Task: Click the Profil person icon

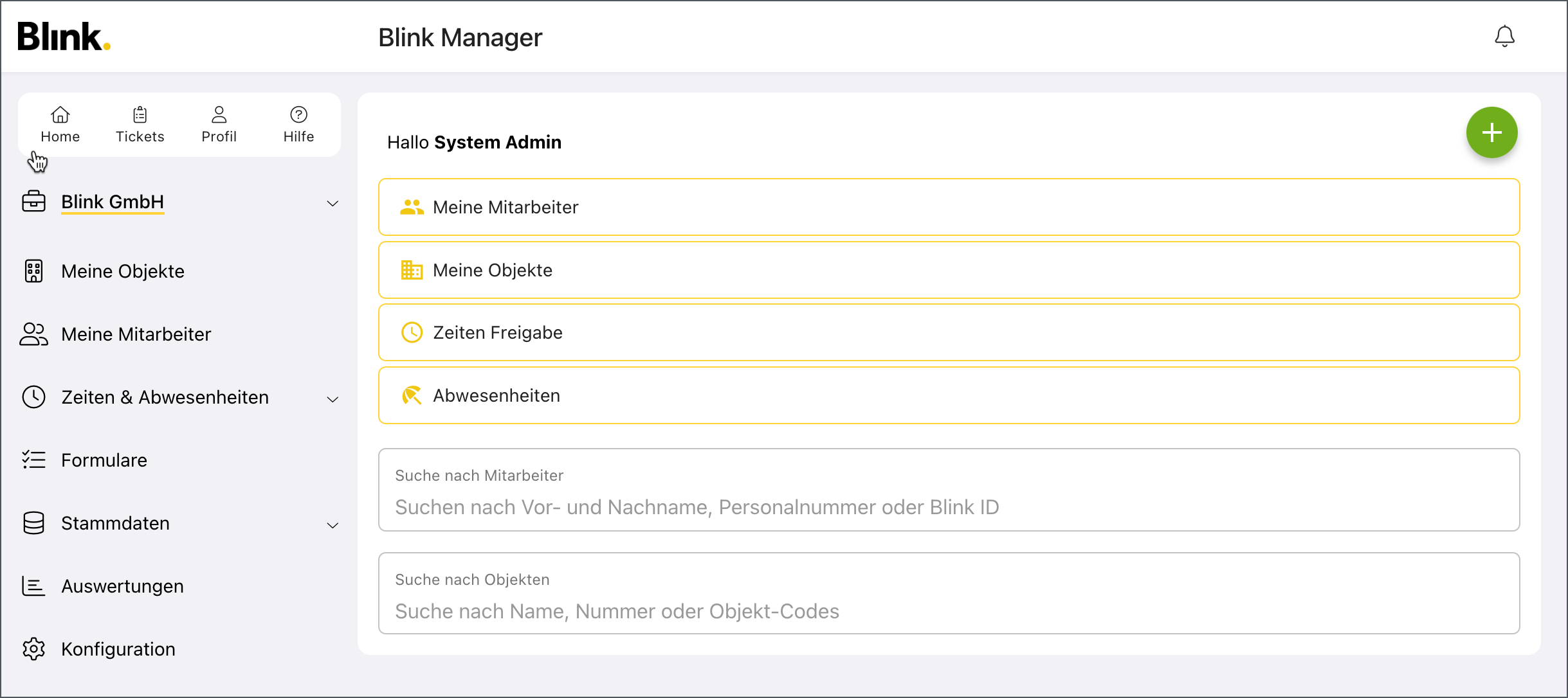Action: [219, 115]
